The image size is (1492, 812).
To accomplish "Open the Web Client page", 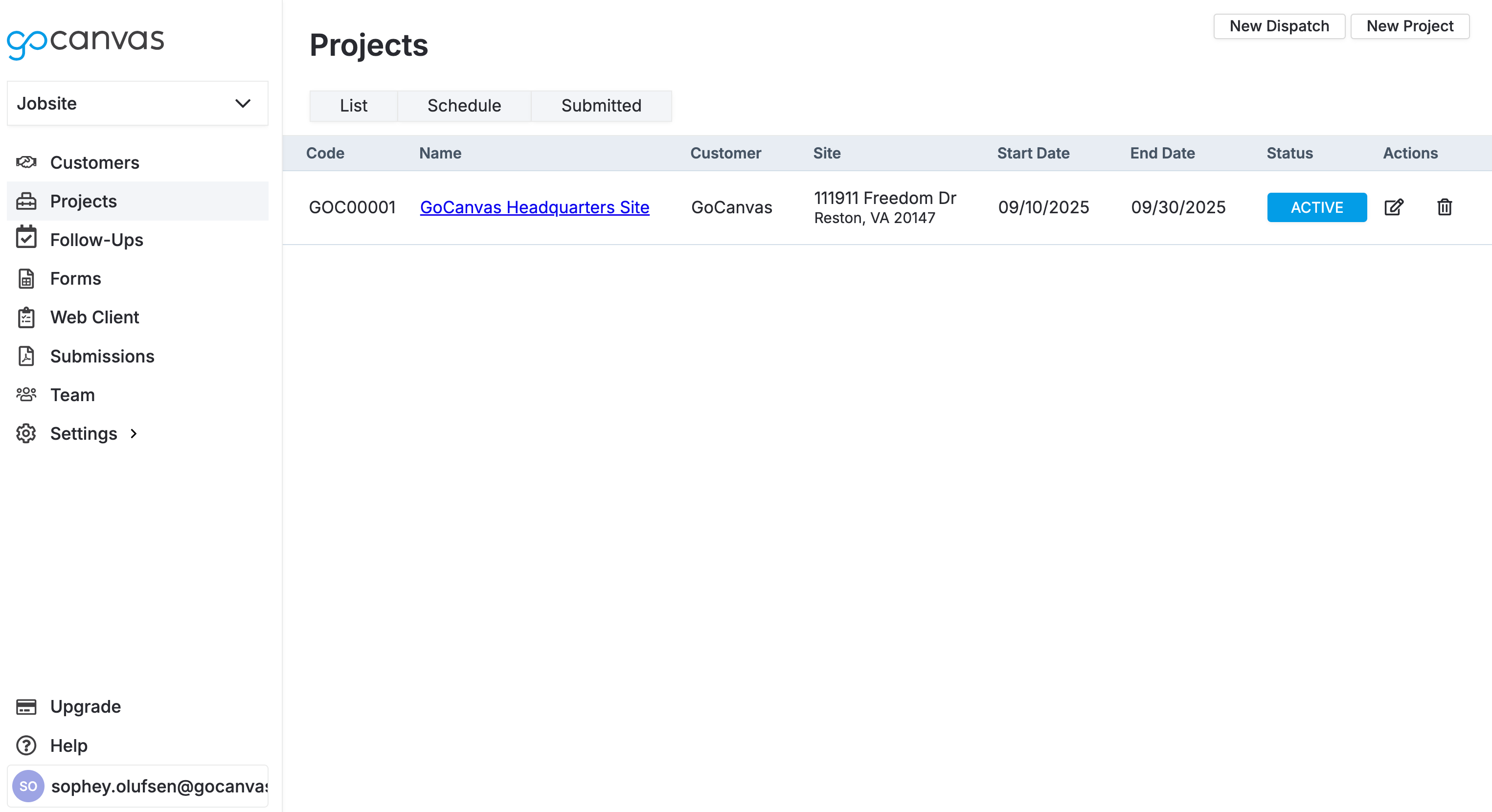I will click(x=137, y=317).
